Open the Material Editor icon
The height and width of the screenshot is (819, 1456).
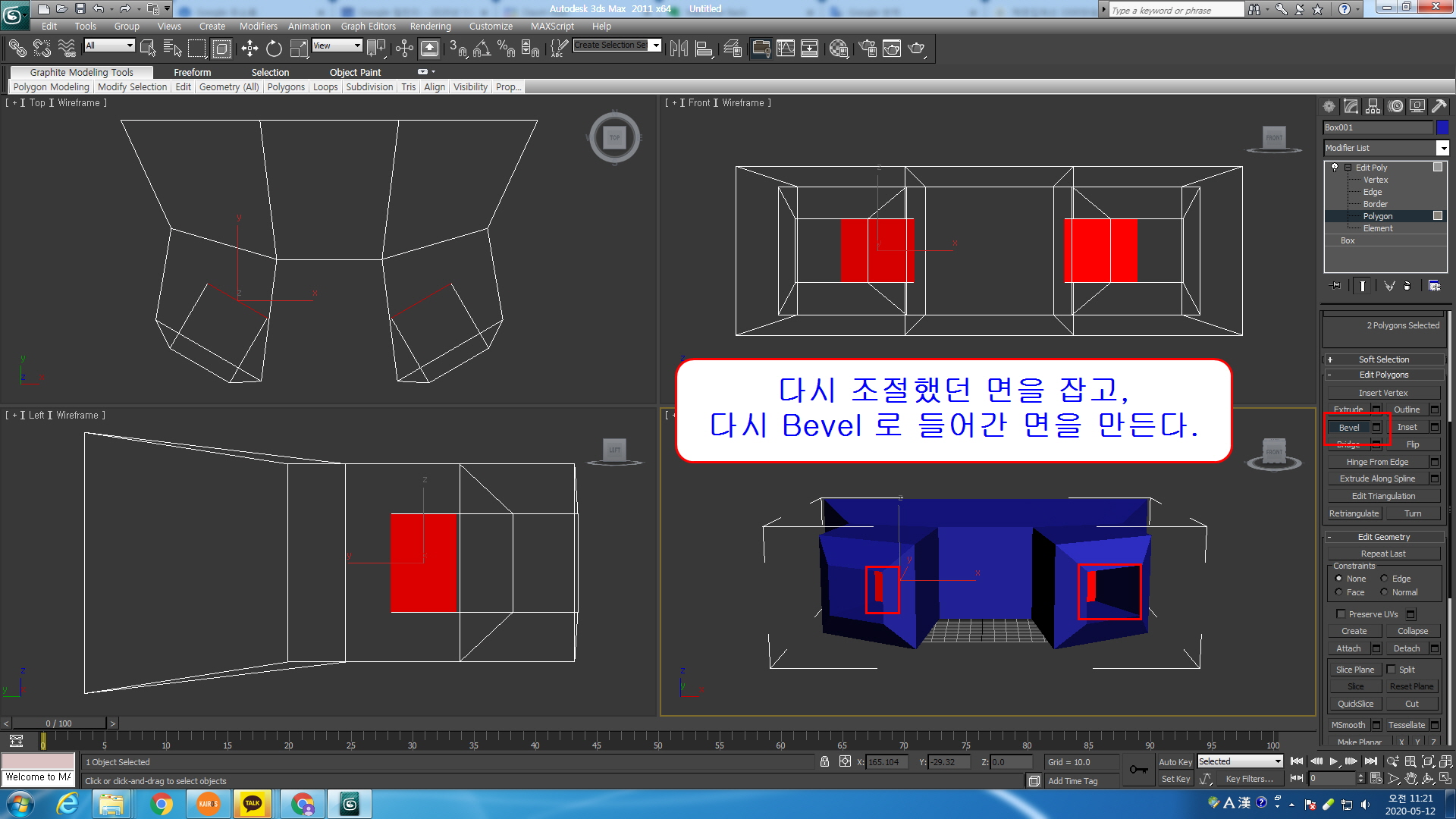click(x=838, y=49)
